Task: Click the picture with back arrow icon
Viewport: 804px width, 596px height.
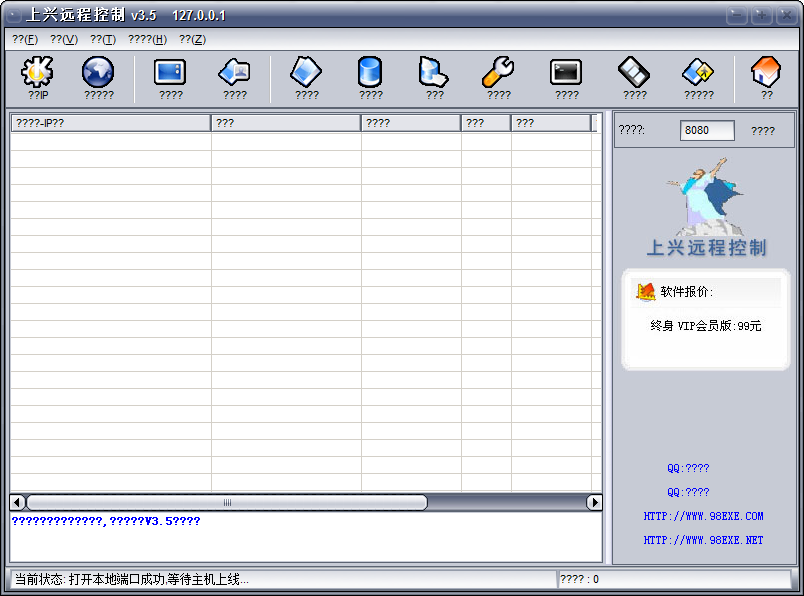Action: coord(234,74)
